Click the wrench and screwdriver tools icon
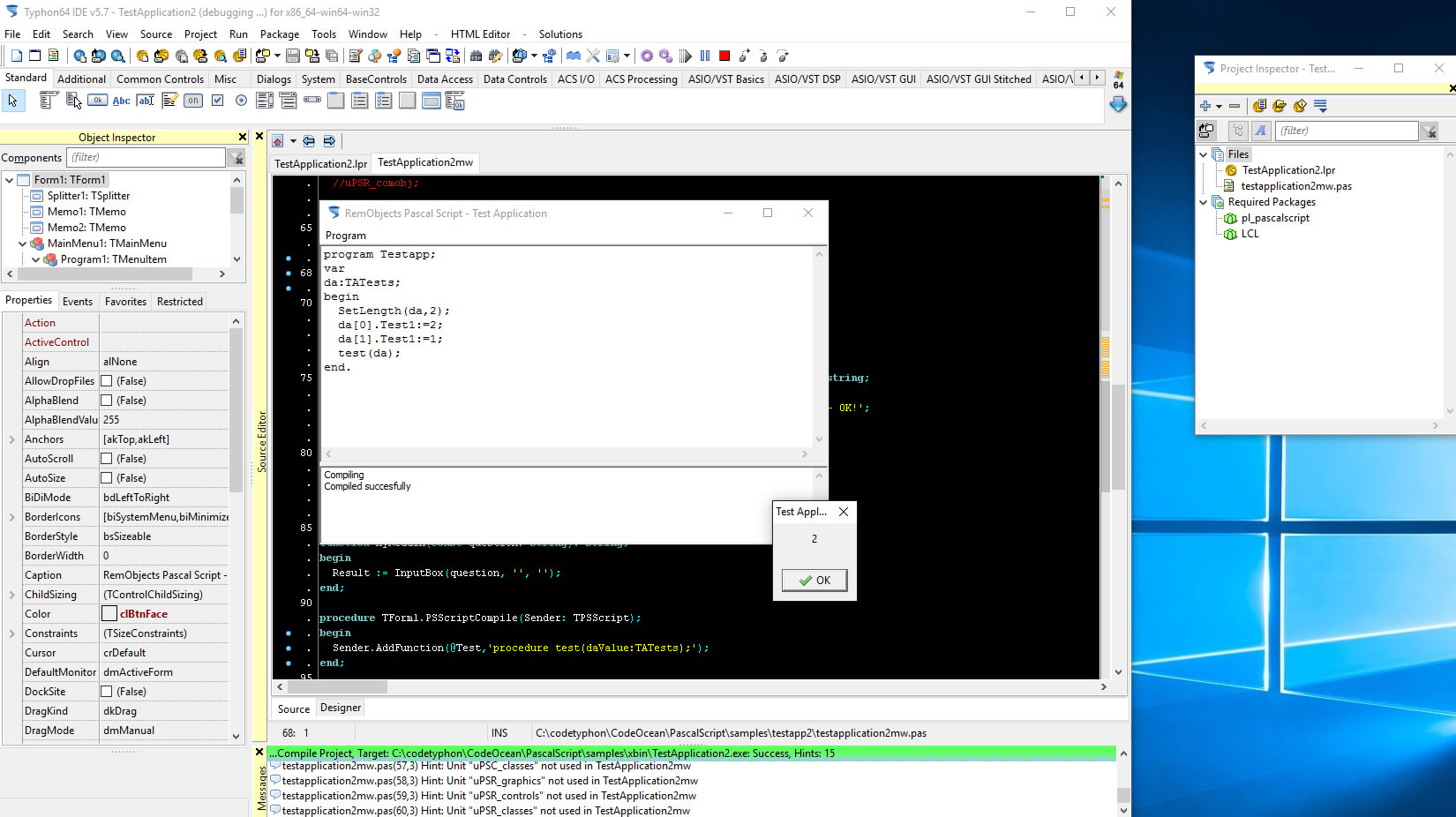The image size is (1456, 817). 593,56
